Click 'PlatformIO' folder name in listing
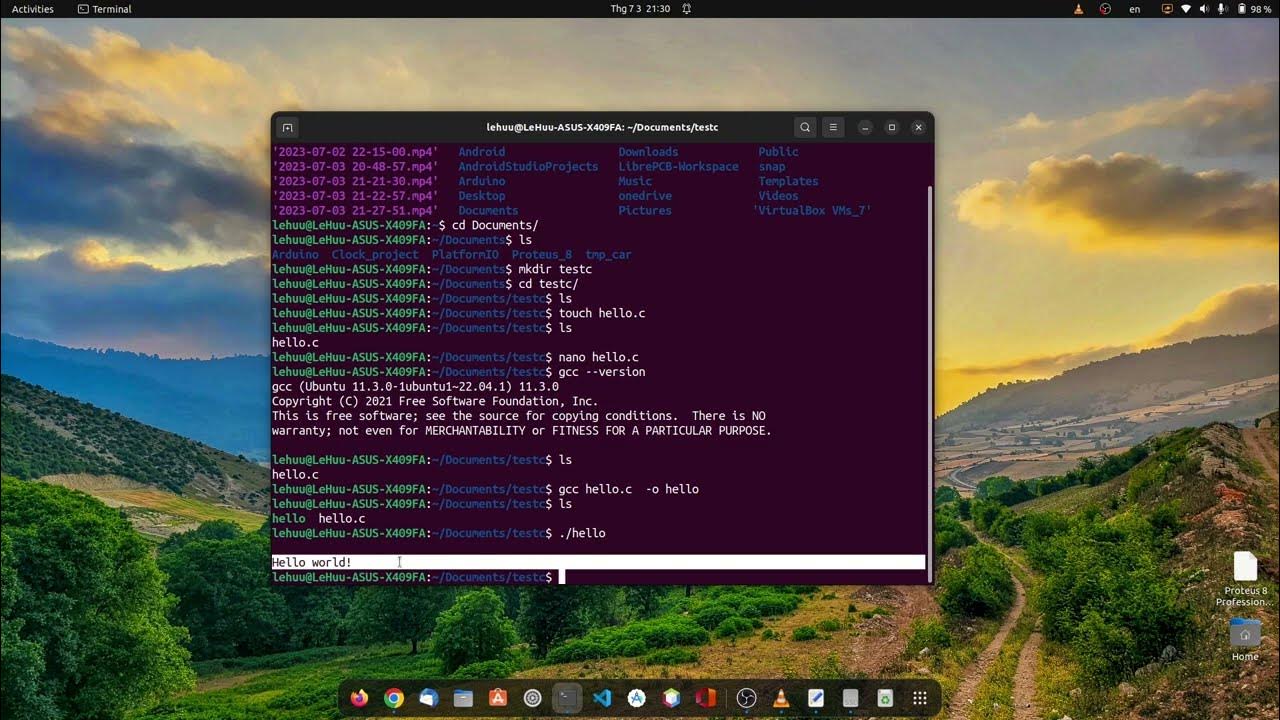The height and width of the screenshot is (720, 1280). click(465, 255)
